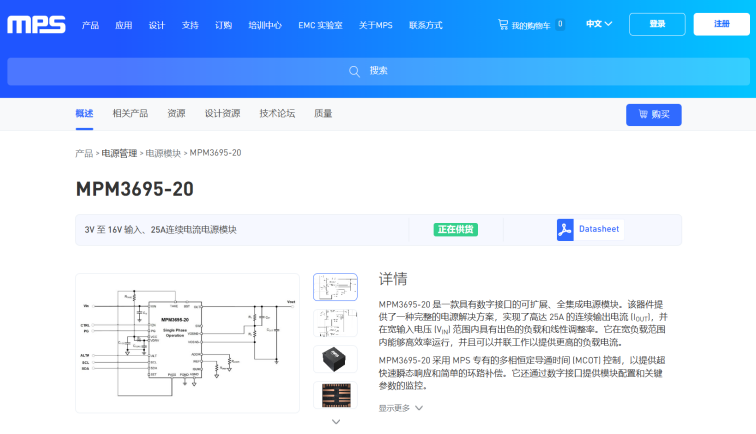Screen dimensions: 756x434
Task: Select the 相关产品 tab
Action: [130, 113]
